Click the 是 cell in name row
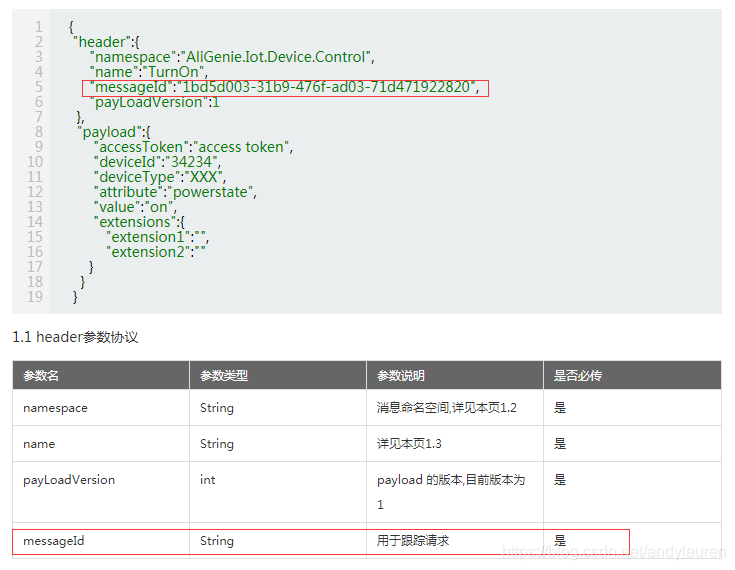735x570 pixels. click(632, 444)
